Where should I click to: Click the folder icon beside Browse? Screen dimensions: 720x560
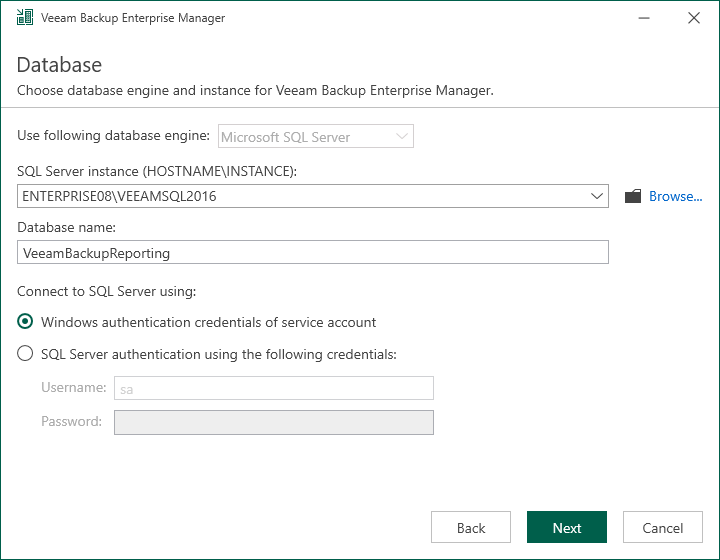click(x=632, y=197)
